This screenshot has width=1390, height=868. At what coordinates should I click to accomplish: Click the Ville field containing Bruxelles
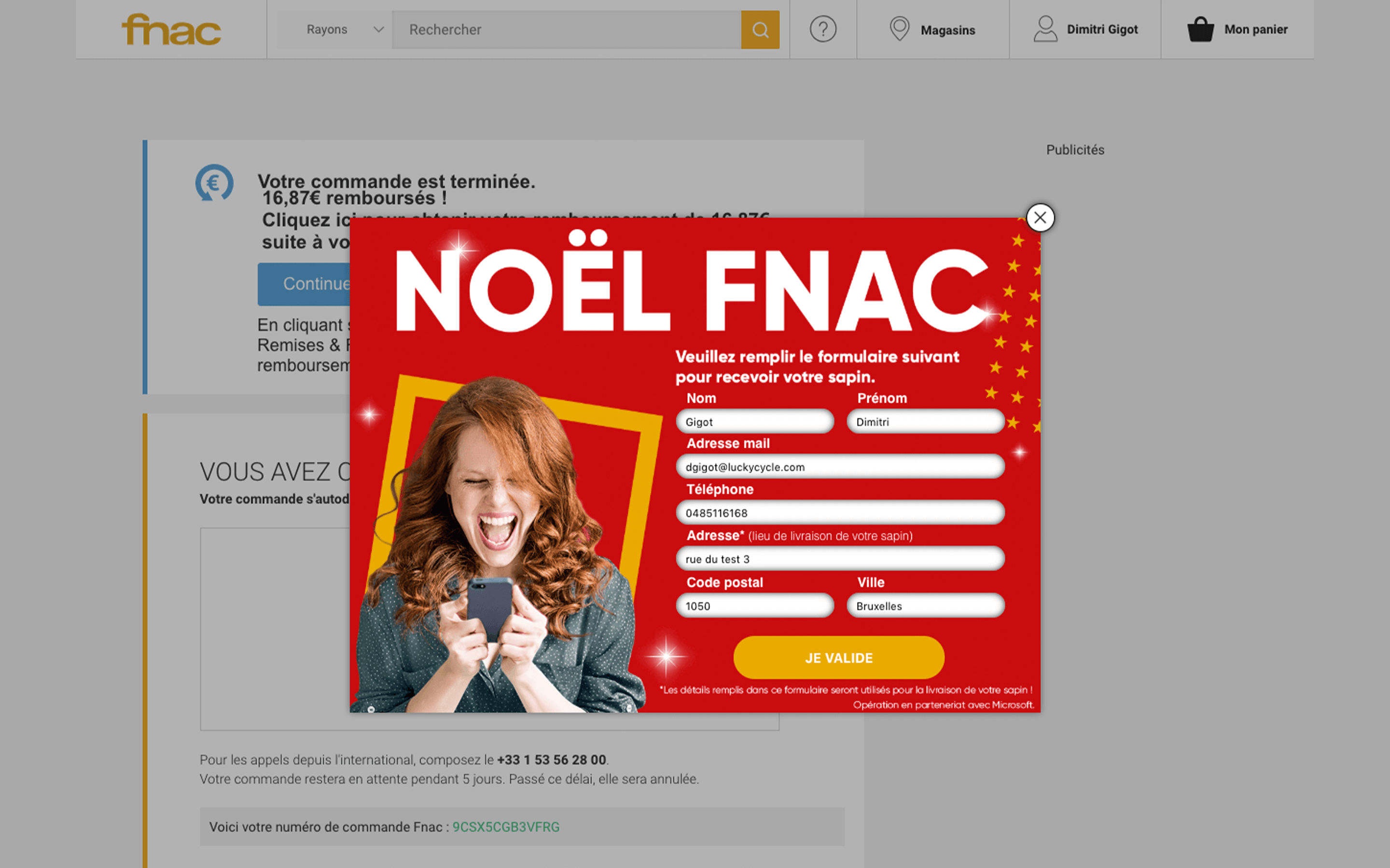coord(926,606)
